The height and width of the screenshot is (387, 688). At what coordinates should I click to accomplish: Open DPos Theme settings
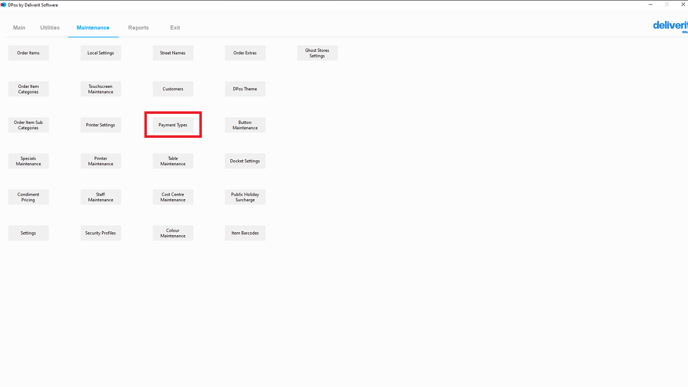245,89
